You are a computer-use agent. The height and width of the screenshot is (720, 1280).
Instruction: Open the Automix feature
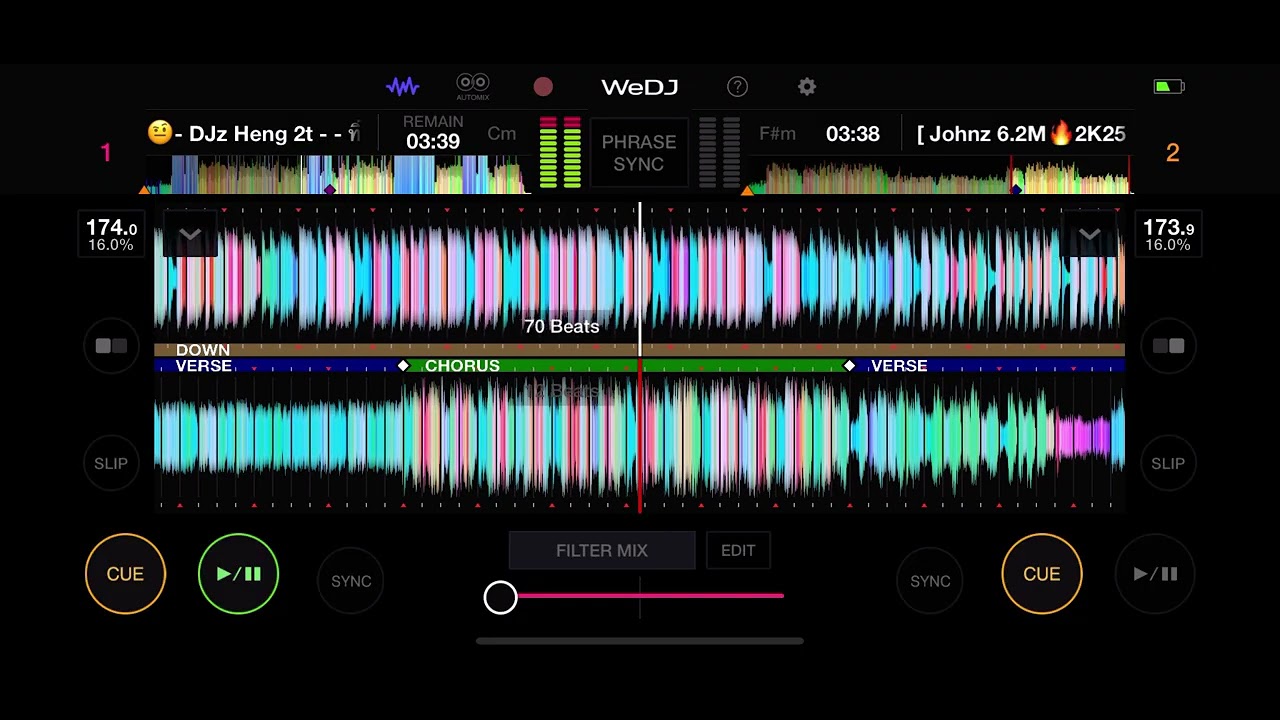click(472, 87)
